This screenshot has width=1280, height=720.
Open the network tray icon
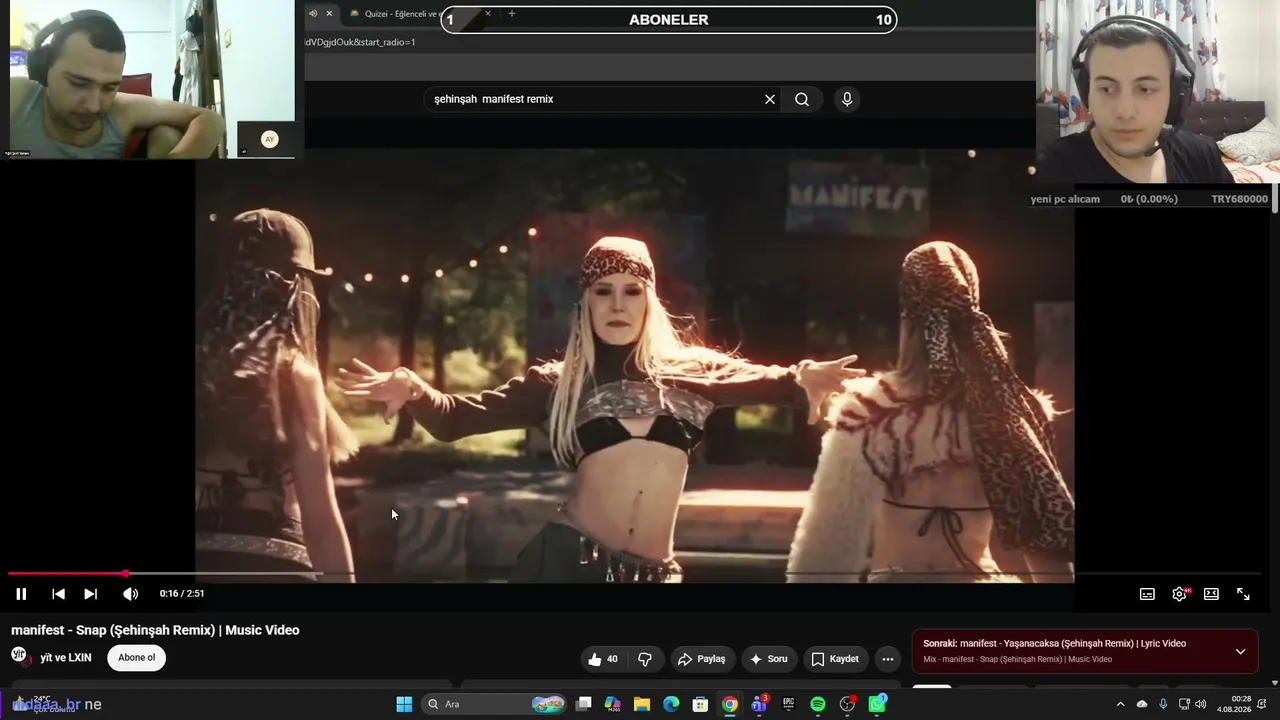[x=1184, y=704]
